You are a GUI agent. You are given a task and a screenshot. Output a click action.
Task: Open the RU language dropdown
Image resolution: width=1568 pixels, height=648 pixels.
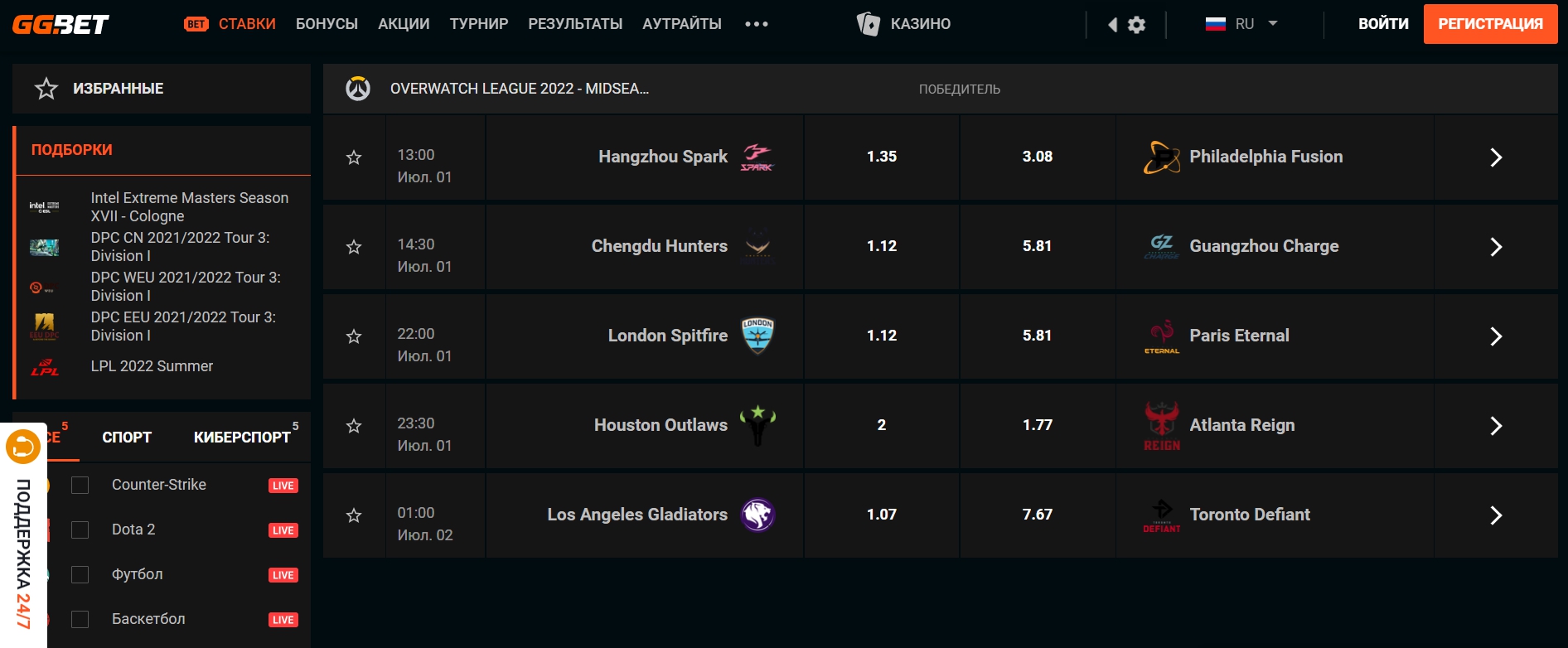pos(1241,24)
